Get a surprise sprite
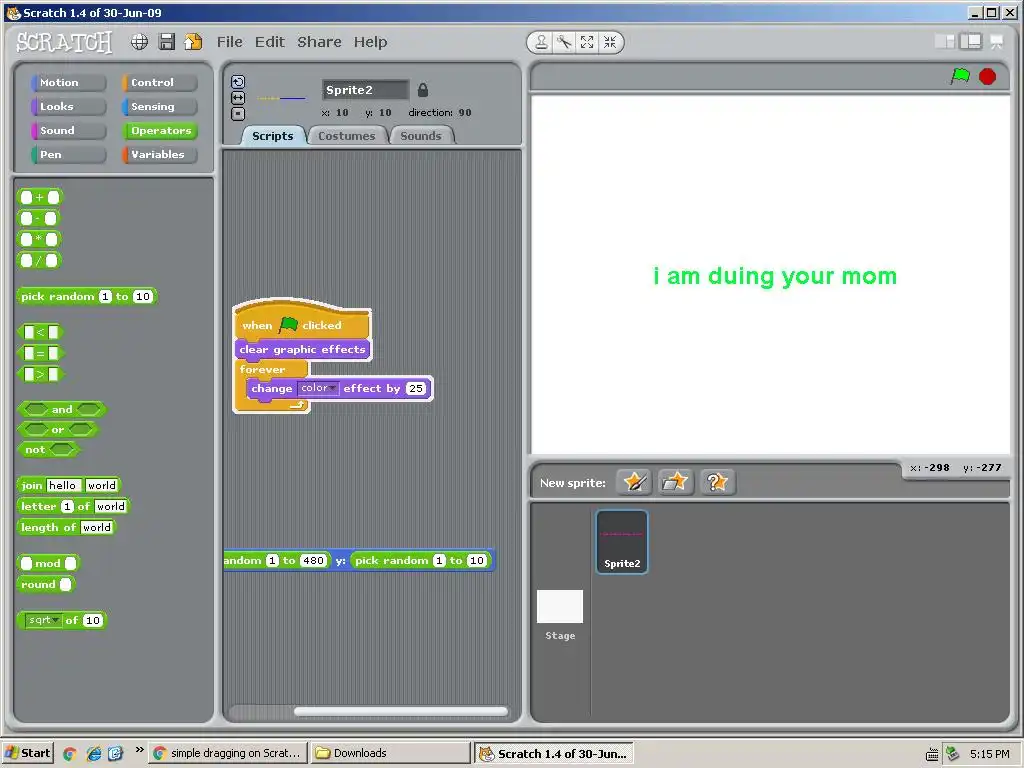Viewport: 1024px width, 768px height. coord(717,482)
